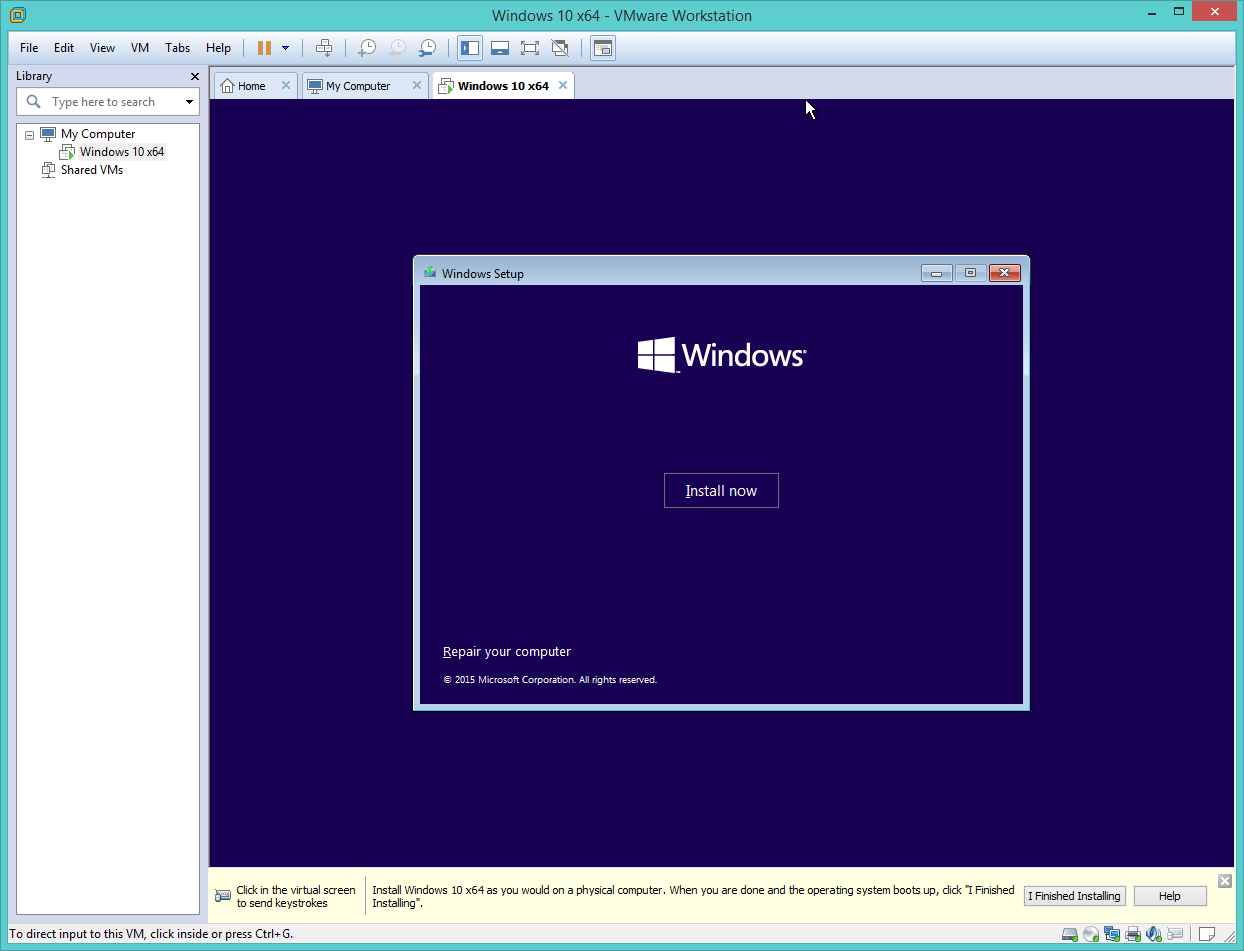Click the Help button in install bar

click(x=1170, y=896)
